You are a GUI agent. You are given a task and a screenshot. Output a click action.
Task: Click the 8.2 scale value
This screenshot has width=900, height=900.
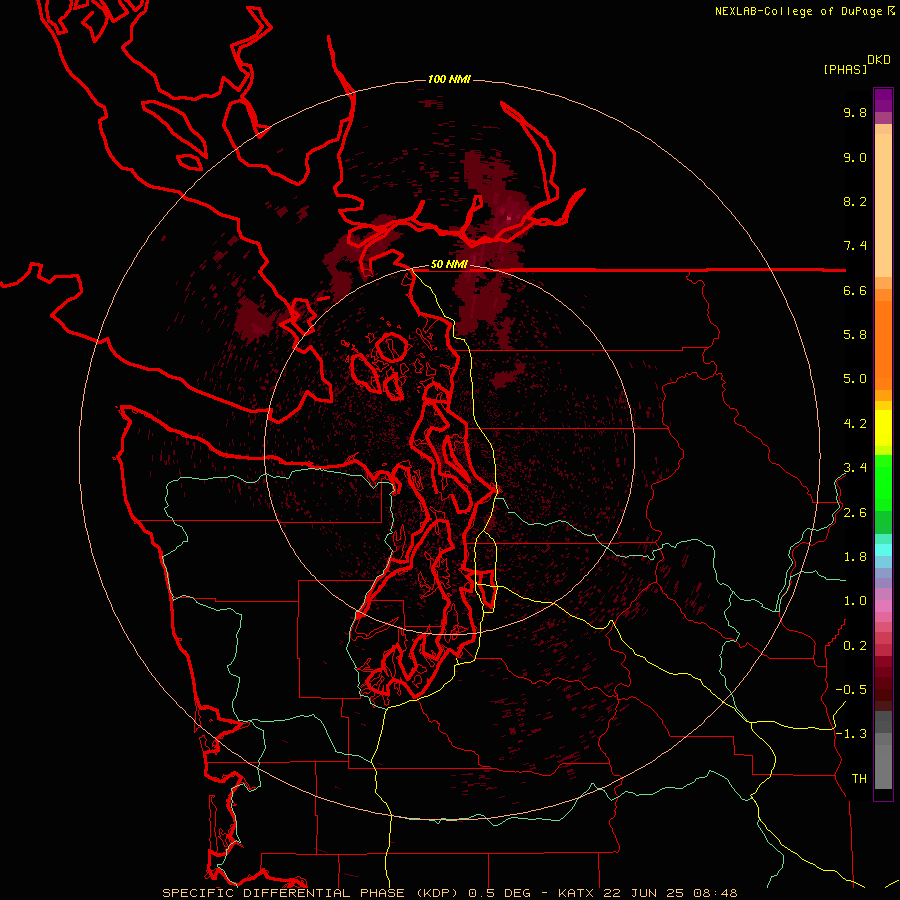click(x=855, y=201)
